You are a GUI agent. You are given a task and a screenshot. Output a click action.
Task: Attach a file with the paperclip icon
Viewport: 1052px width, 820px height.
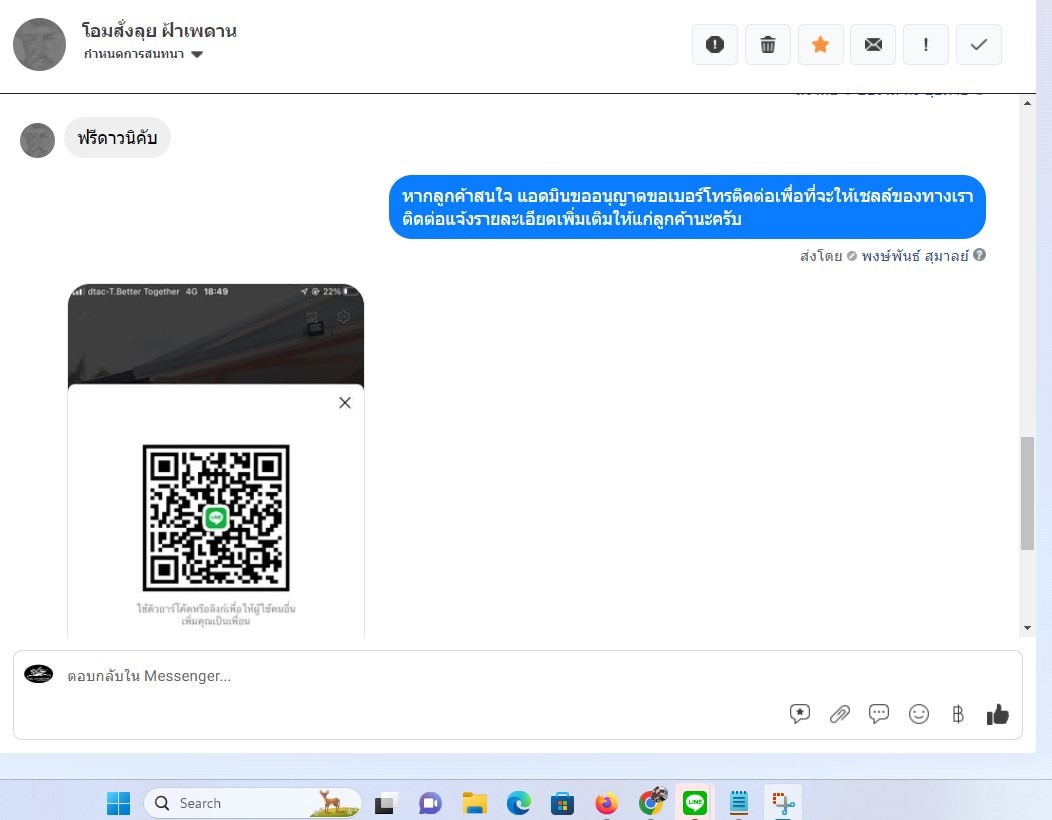pyautogui.click(x=839, y=714)
